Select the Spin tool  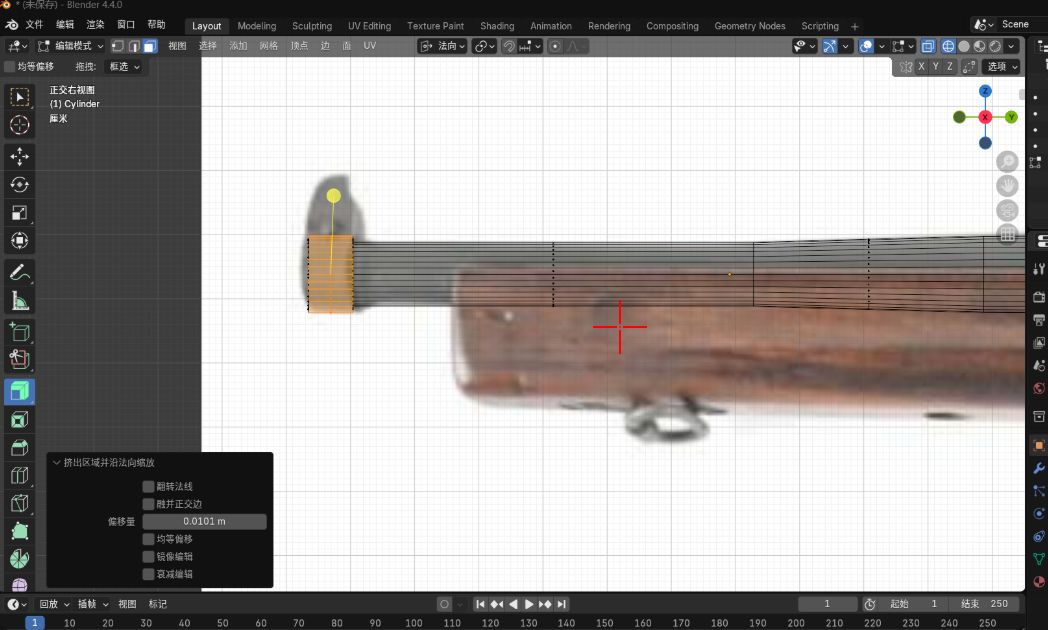19,559
